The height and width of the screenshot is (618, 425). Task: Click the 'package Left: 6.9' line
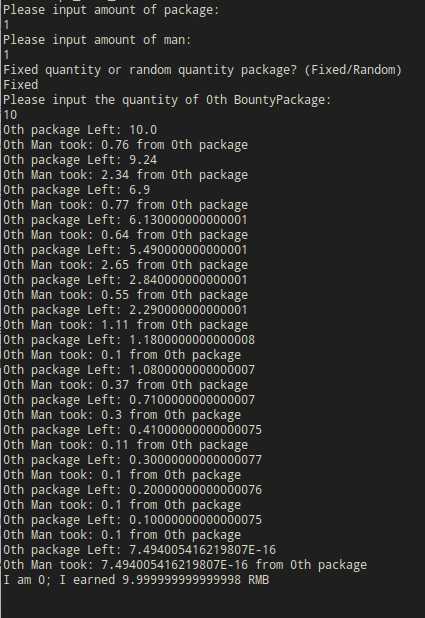(x=76, y=190)
